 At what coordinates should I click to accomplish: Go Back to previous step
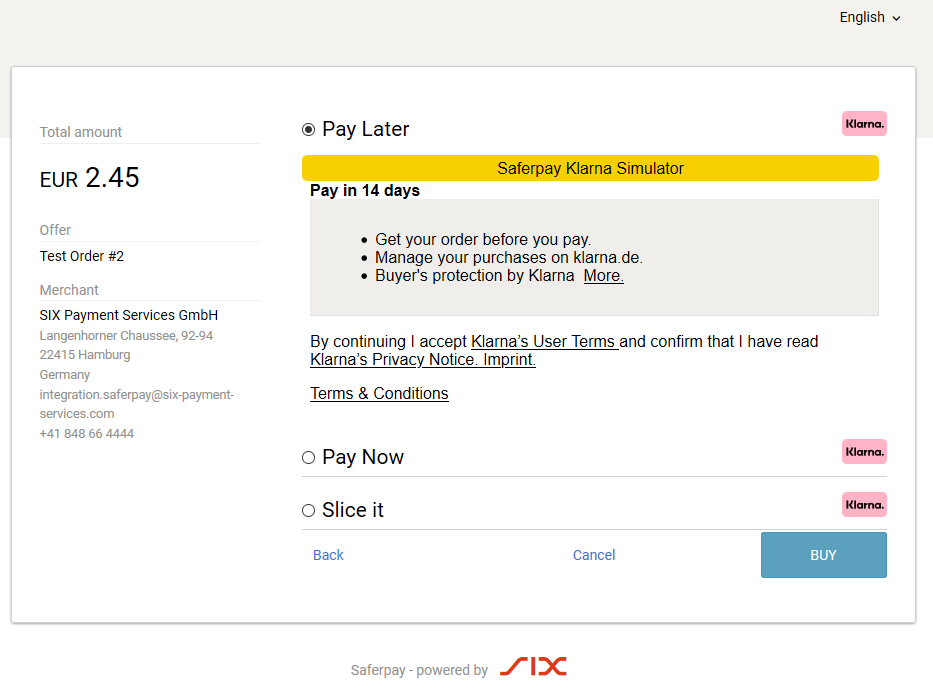pyautogui.click(x=328, y=555)
